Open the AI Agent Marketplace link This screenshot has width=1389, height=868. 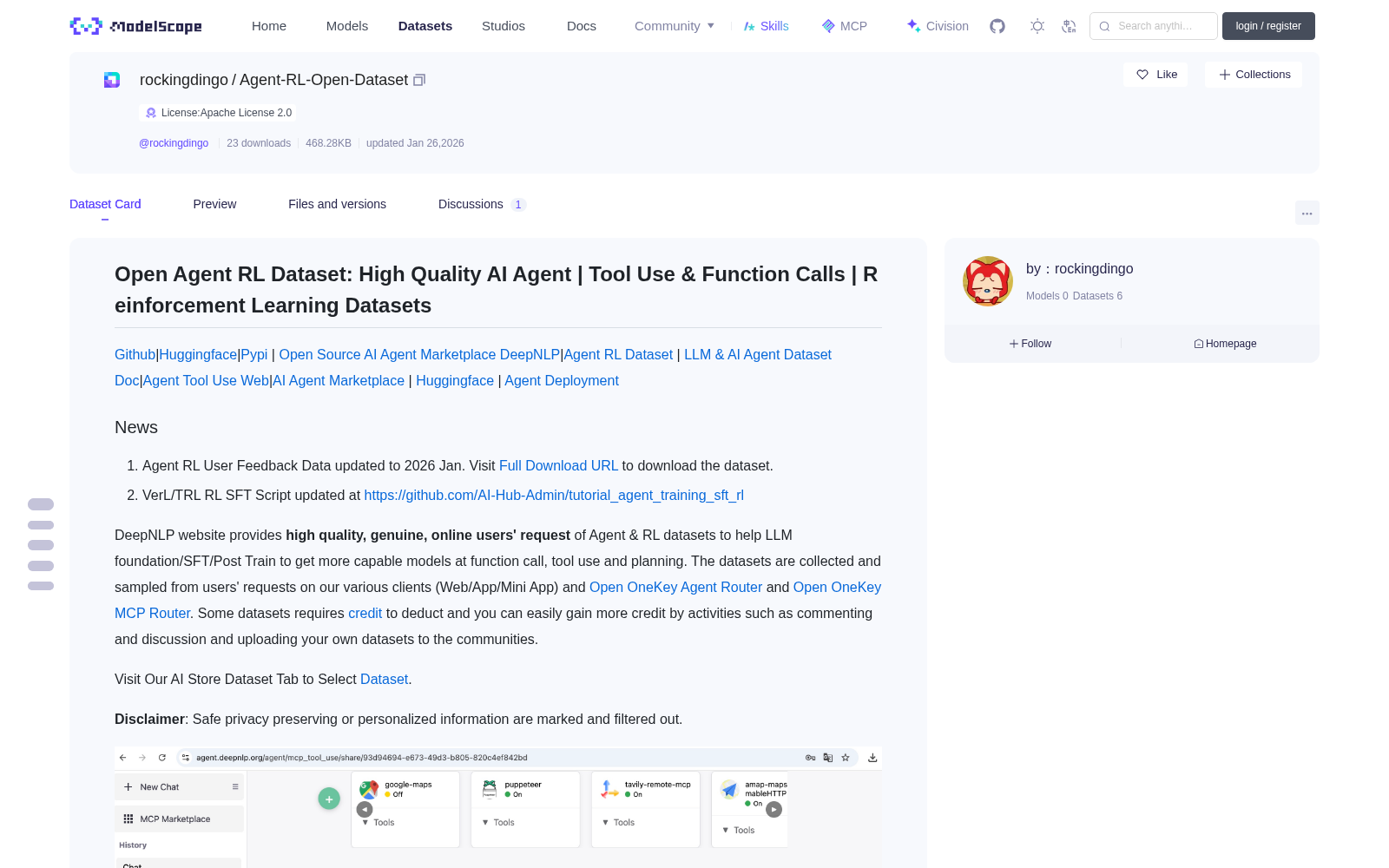[339, 380]
